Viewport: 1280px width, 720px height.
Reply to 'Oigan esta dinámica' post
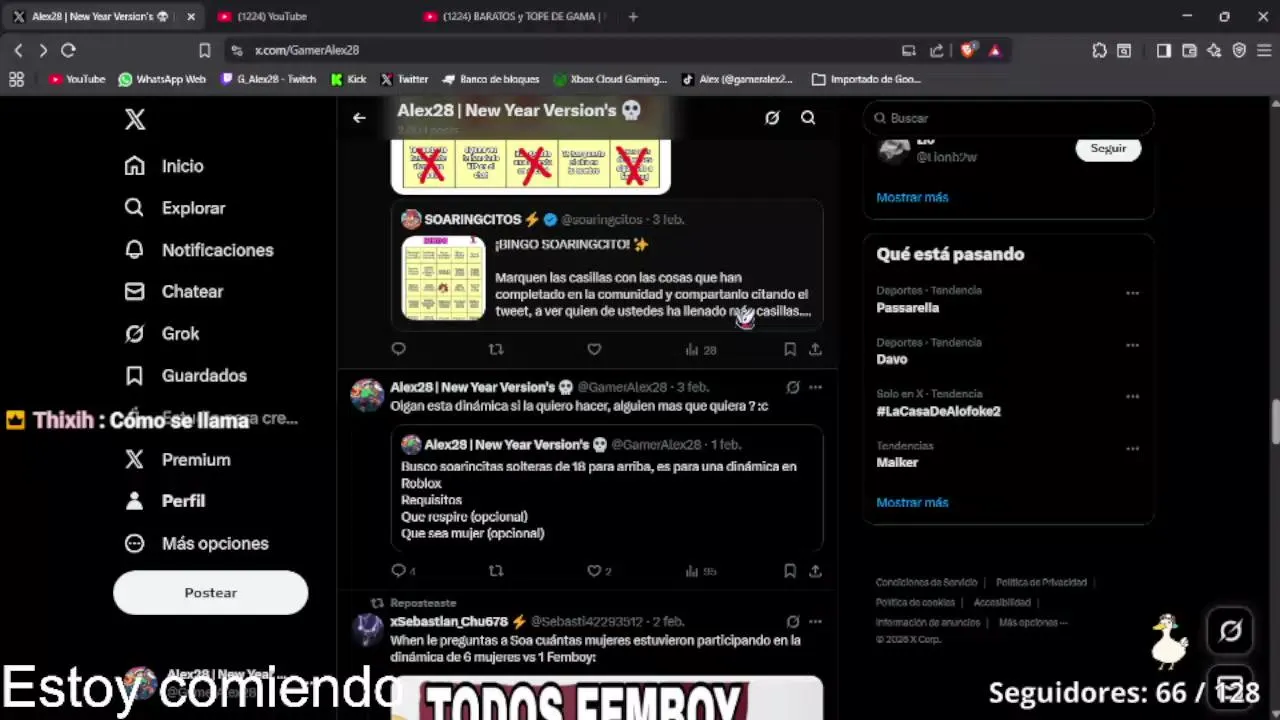[402, 571]
